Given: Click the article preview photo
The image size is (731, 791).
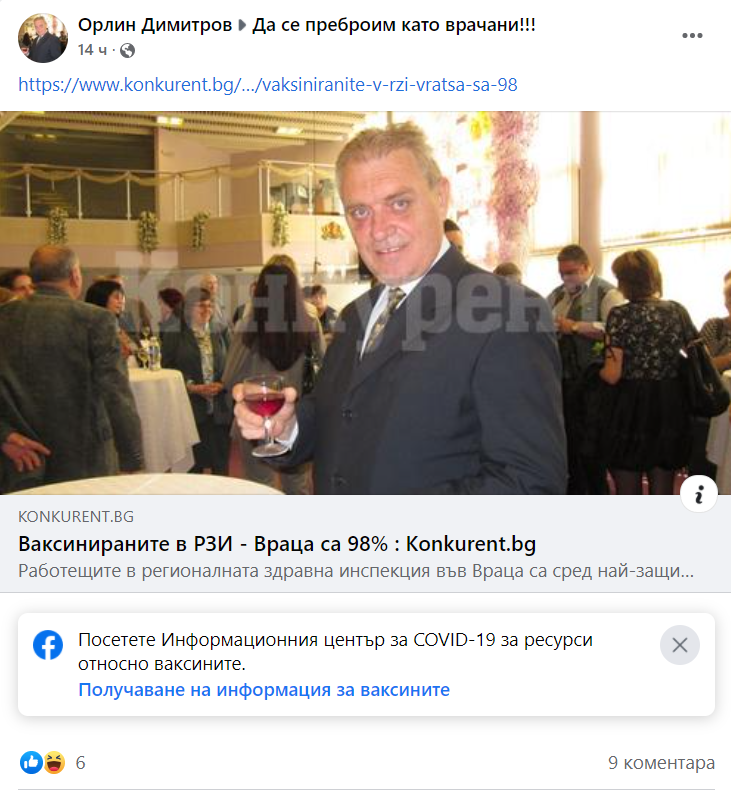Looking at the screenshot, I should [365, 303].
